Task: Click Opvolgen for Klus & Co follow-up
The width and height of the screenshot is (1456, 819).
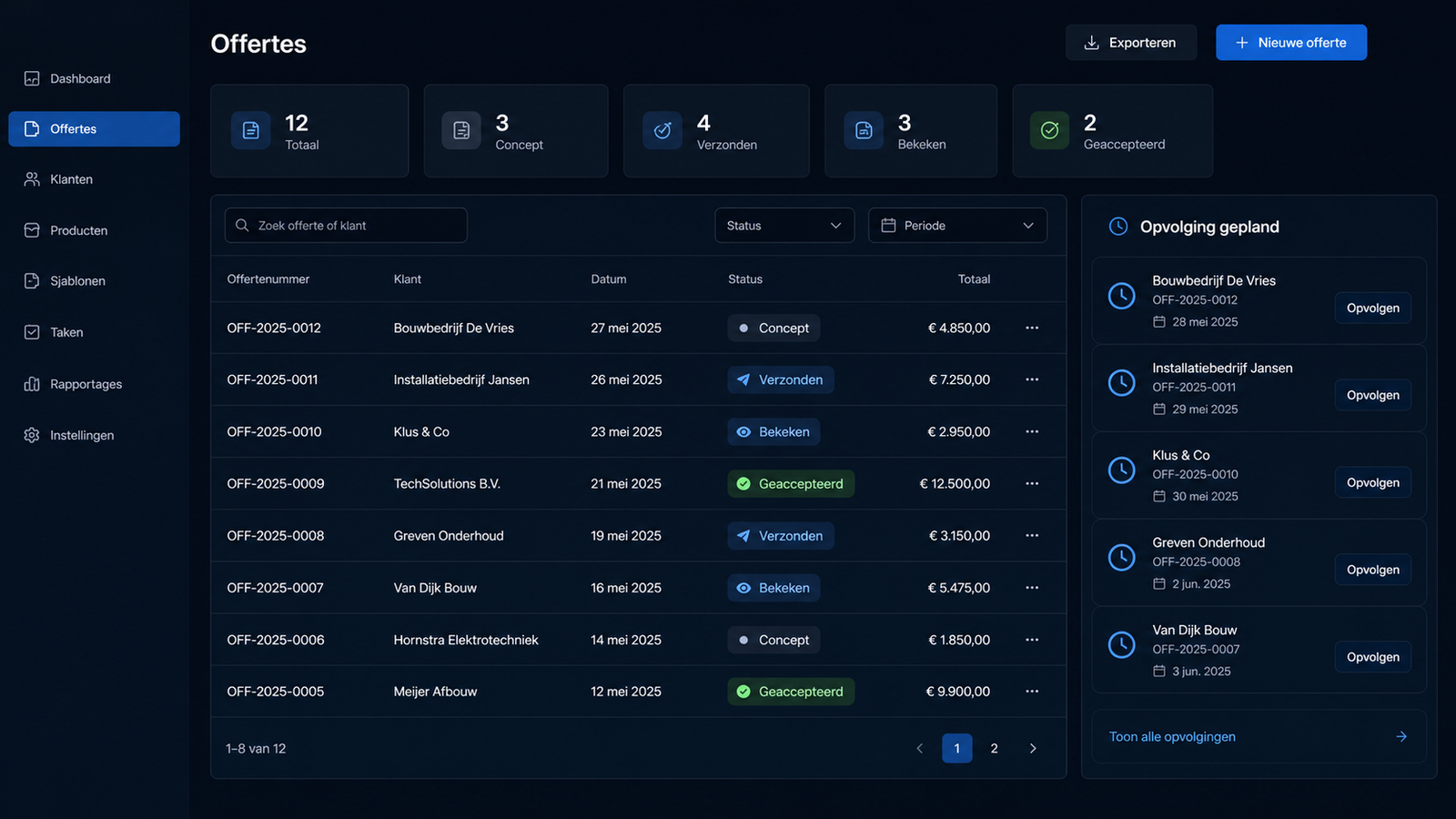Action: (x=1373, y=482)
